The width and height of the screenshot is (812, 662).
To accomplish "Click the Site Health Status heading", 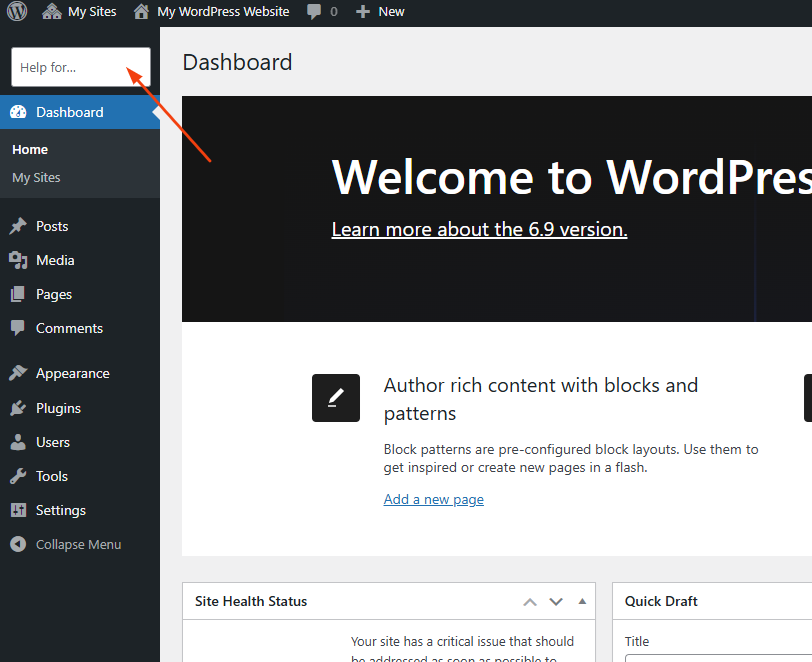I will 251,601.
